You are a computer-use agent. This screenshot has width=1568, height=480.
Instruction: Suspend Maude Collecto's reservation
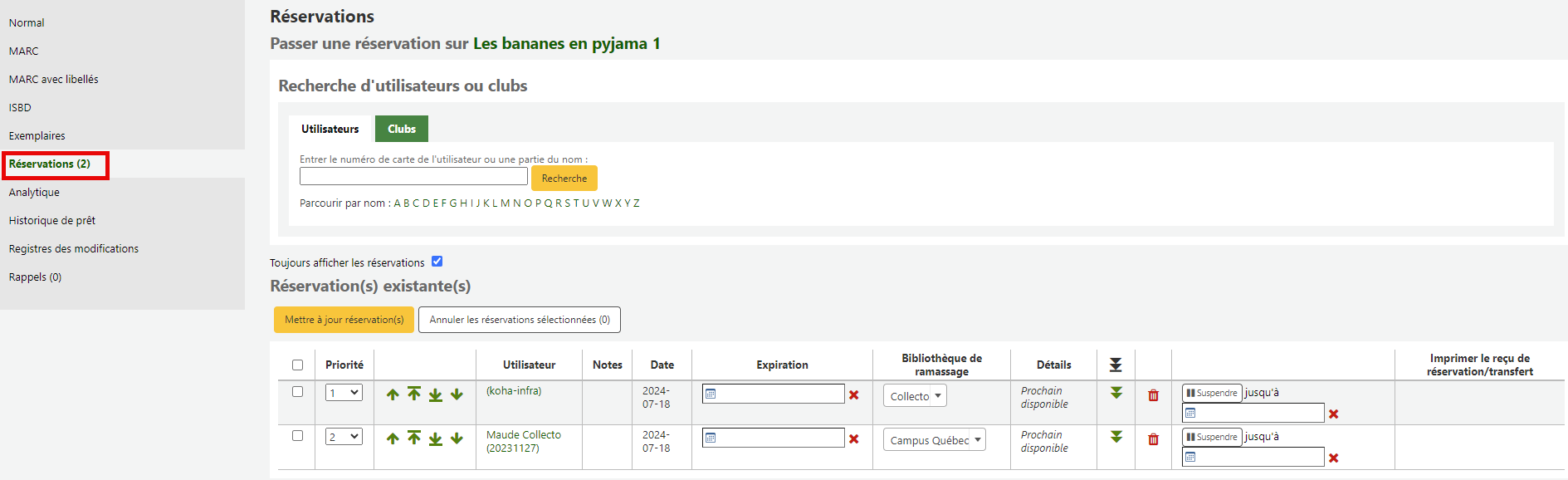pos(1212,437)
